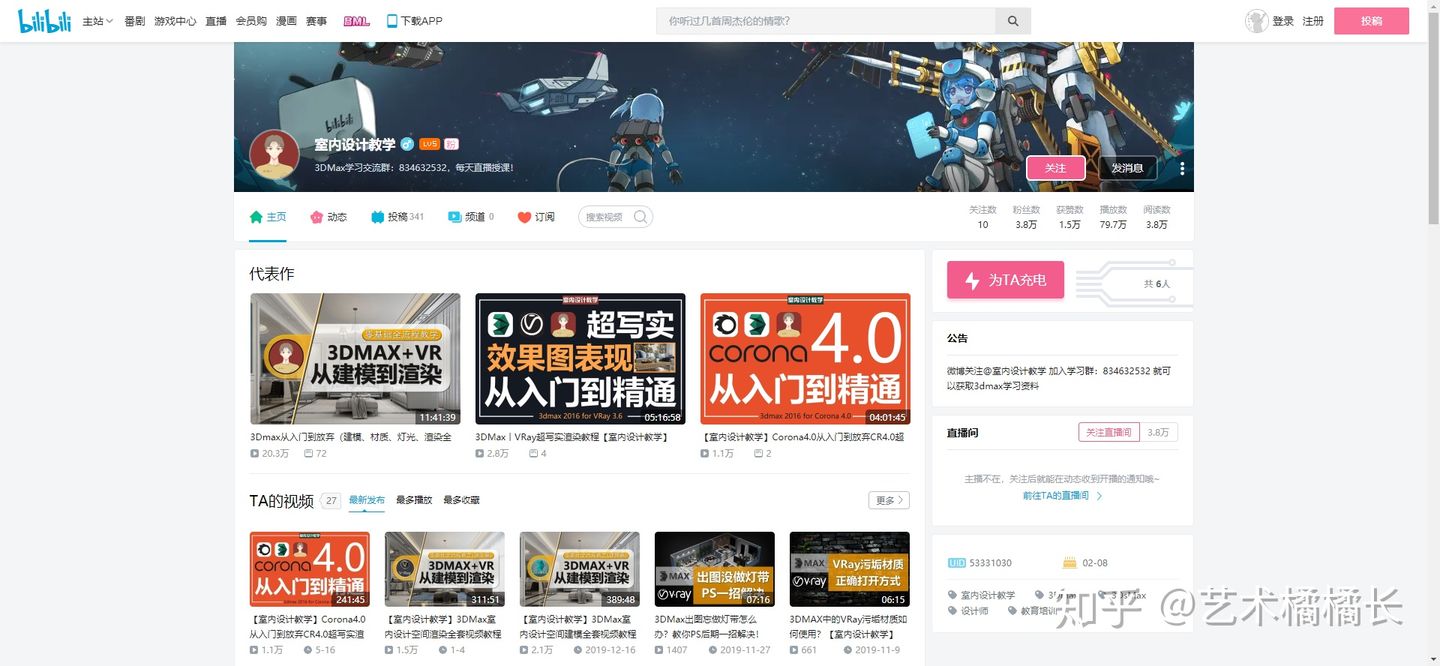
Task: Open the 粉丝数 3.8万 stat
Action: tap(1026, 217)
